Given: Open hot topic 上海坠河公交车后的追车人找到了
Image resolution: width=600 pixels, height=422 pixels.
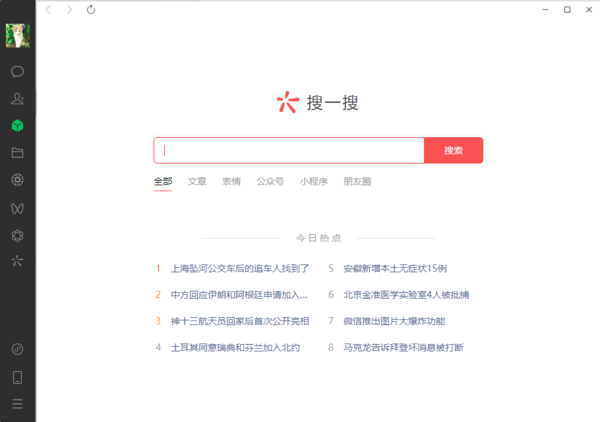Looking at the screenshot, I should 240,269.
